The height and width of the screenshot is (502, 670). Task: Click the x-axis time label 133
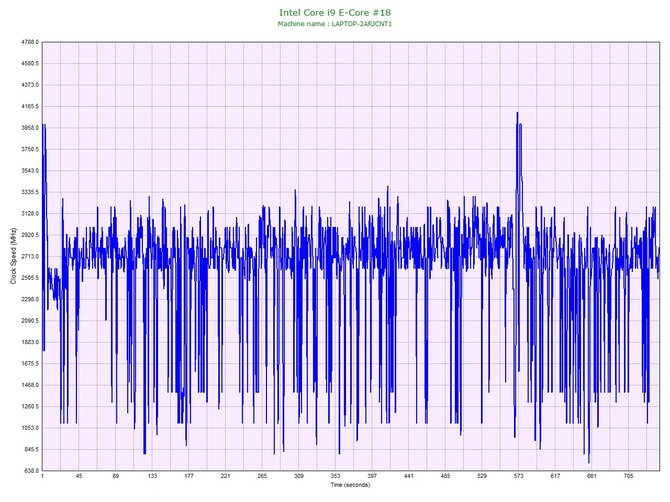152,476
